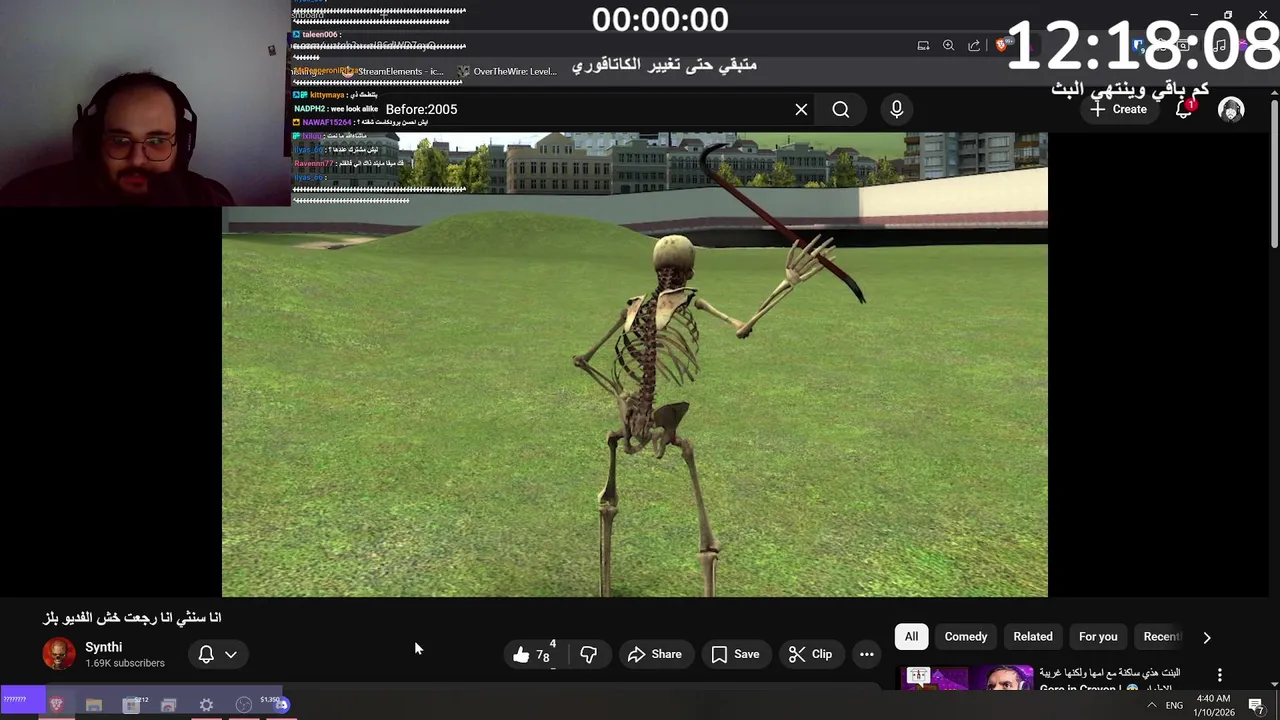Open Settings gear from taskbar

pyautogui.click(x=206, y=705)
